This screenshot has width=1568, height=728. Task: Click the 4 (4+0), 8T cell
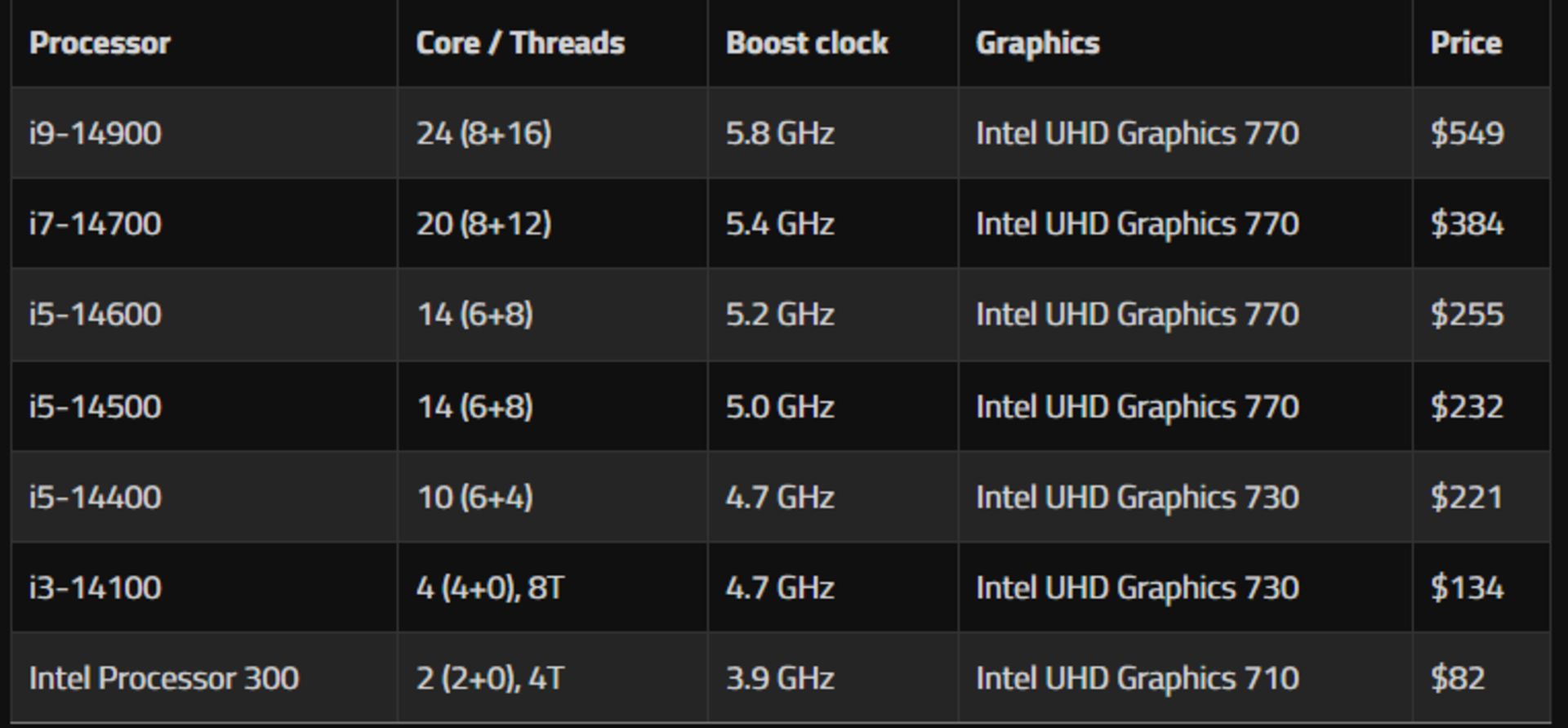(x=553, y=587)
